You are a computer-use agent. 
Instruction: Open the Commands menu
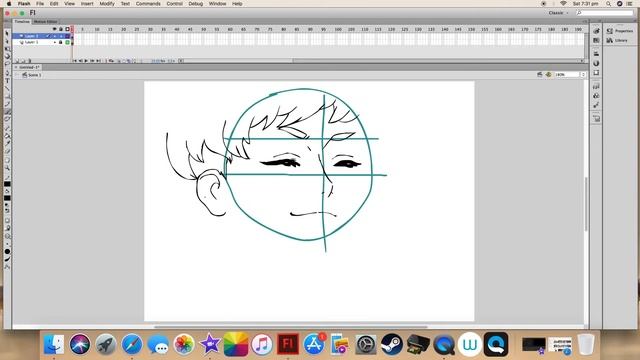[148, 4]
